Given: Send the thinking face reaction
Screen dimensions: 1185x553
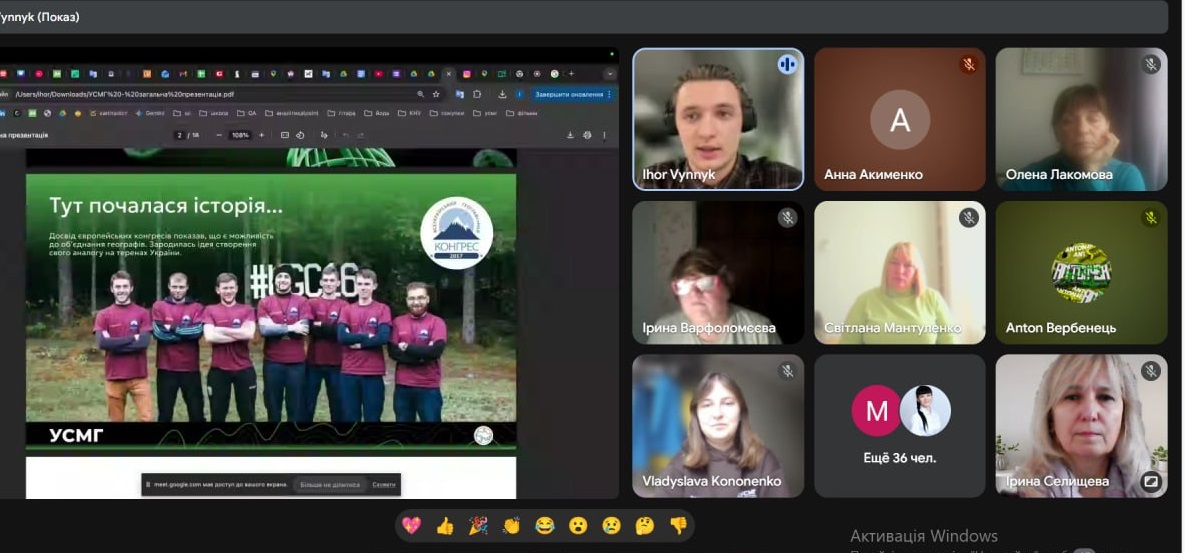Looking at the screenshot, I should 645,526.
